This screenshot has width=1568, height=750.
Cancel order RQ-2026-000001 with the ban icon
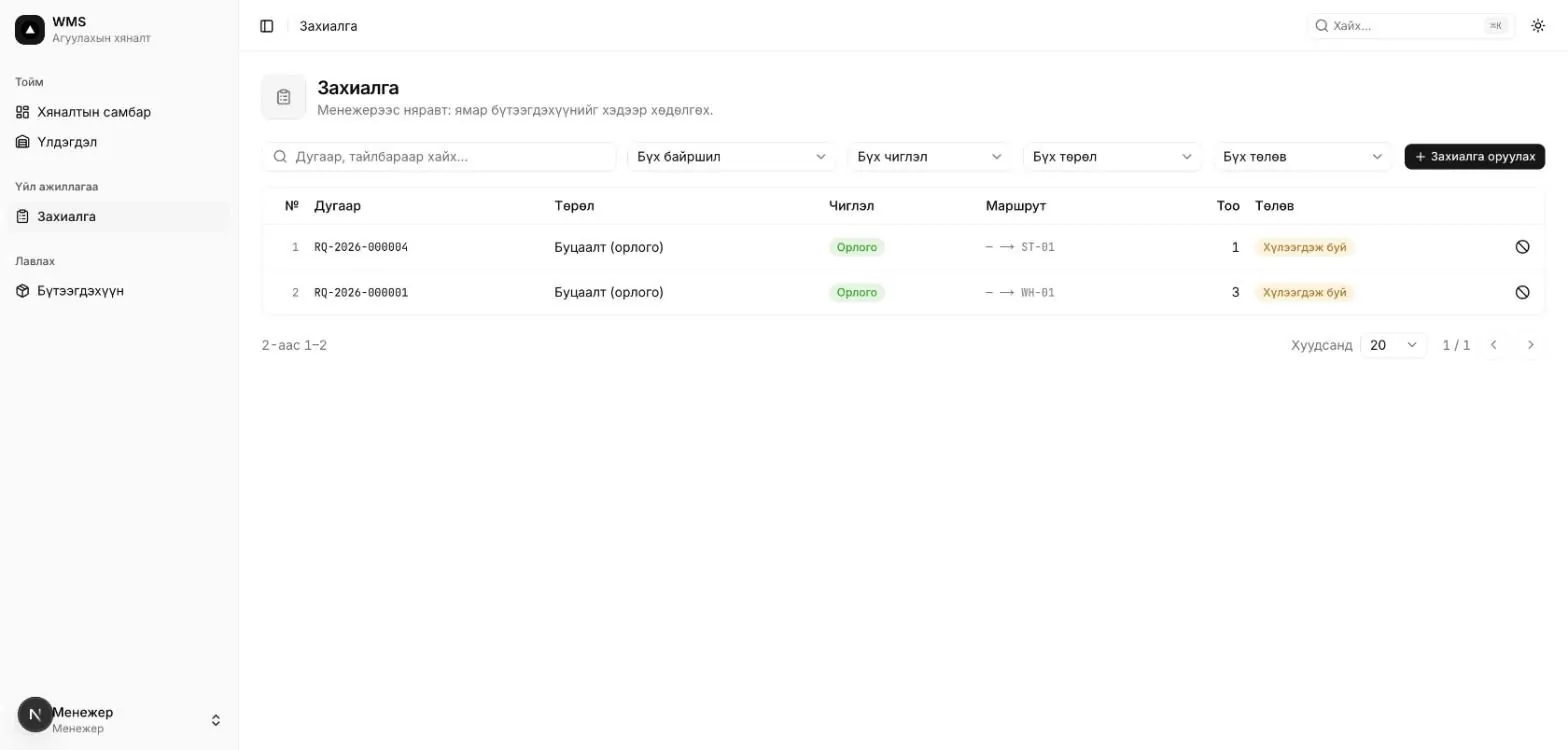click(1522, 293)
